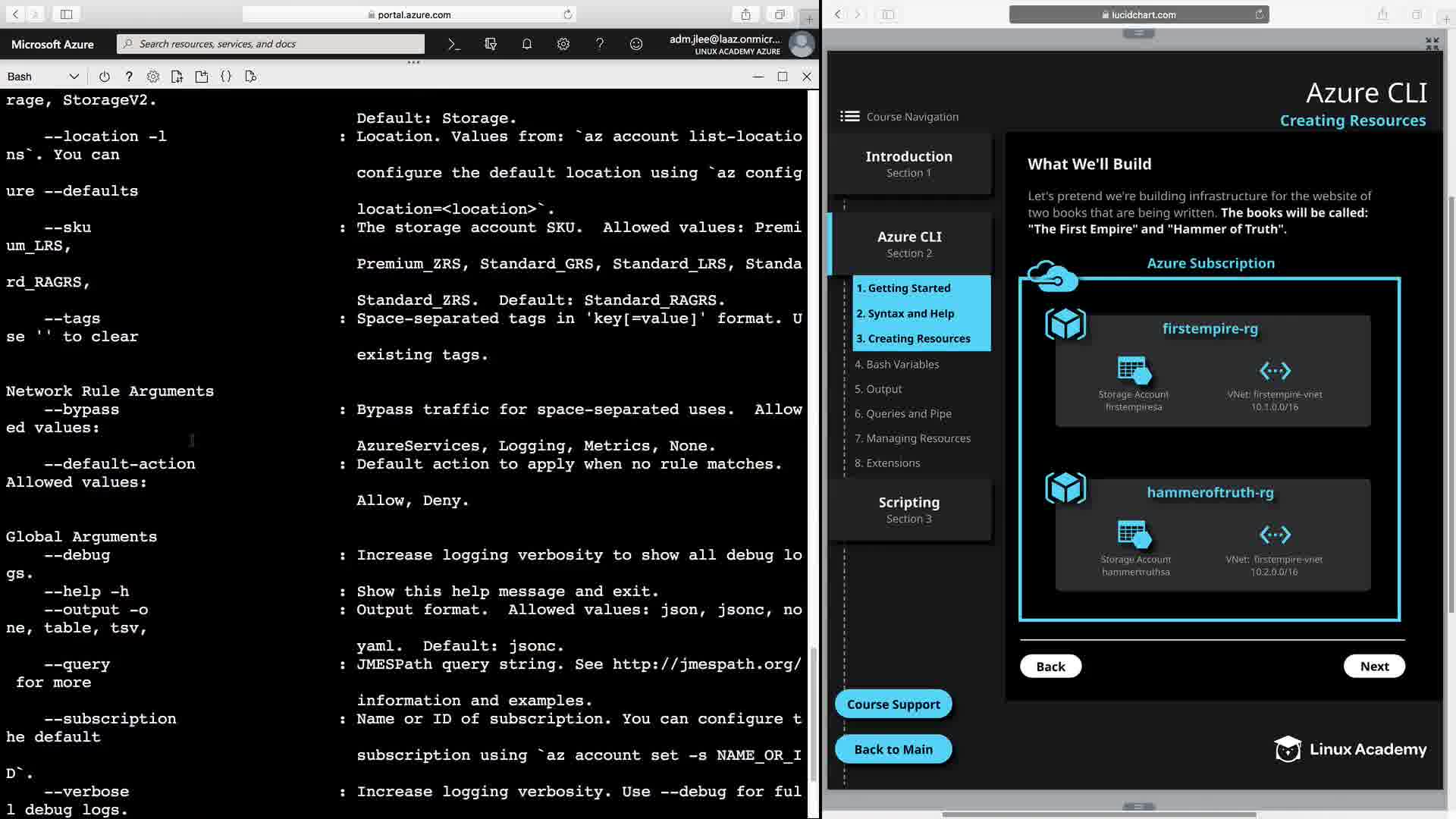The image size is (1456, 819).
Task: Open new session icon in Cloud Shell toolbar
Action: point(202,77)
